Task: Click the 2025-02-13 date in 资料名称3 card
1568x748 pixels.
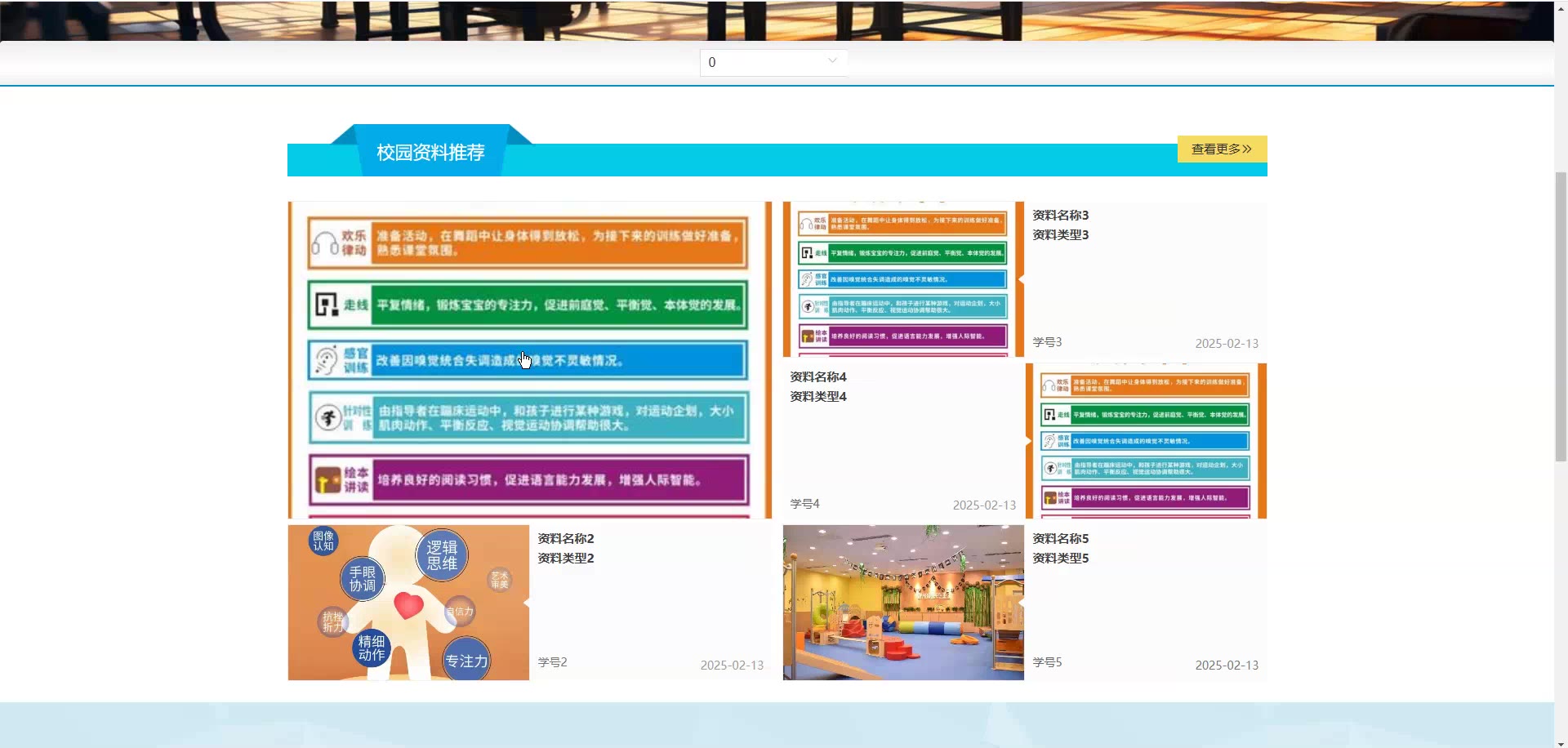Action: [1227, 344]
